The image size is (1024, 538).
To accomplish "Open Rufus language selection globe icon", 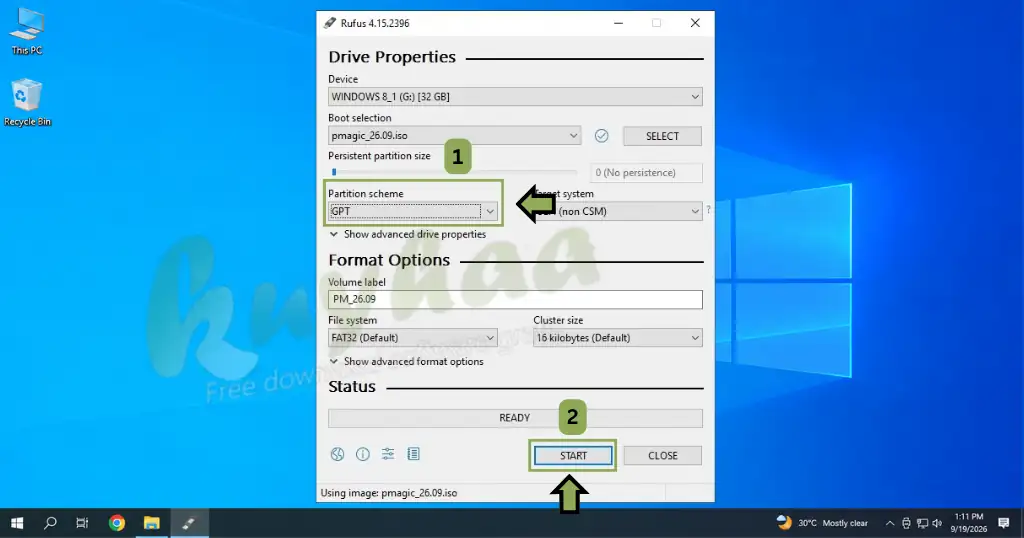I will pos(337,454).
